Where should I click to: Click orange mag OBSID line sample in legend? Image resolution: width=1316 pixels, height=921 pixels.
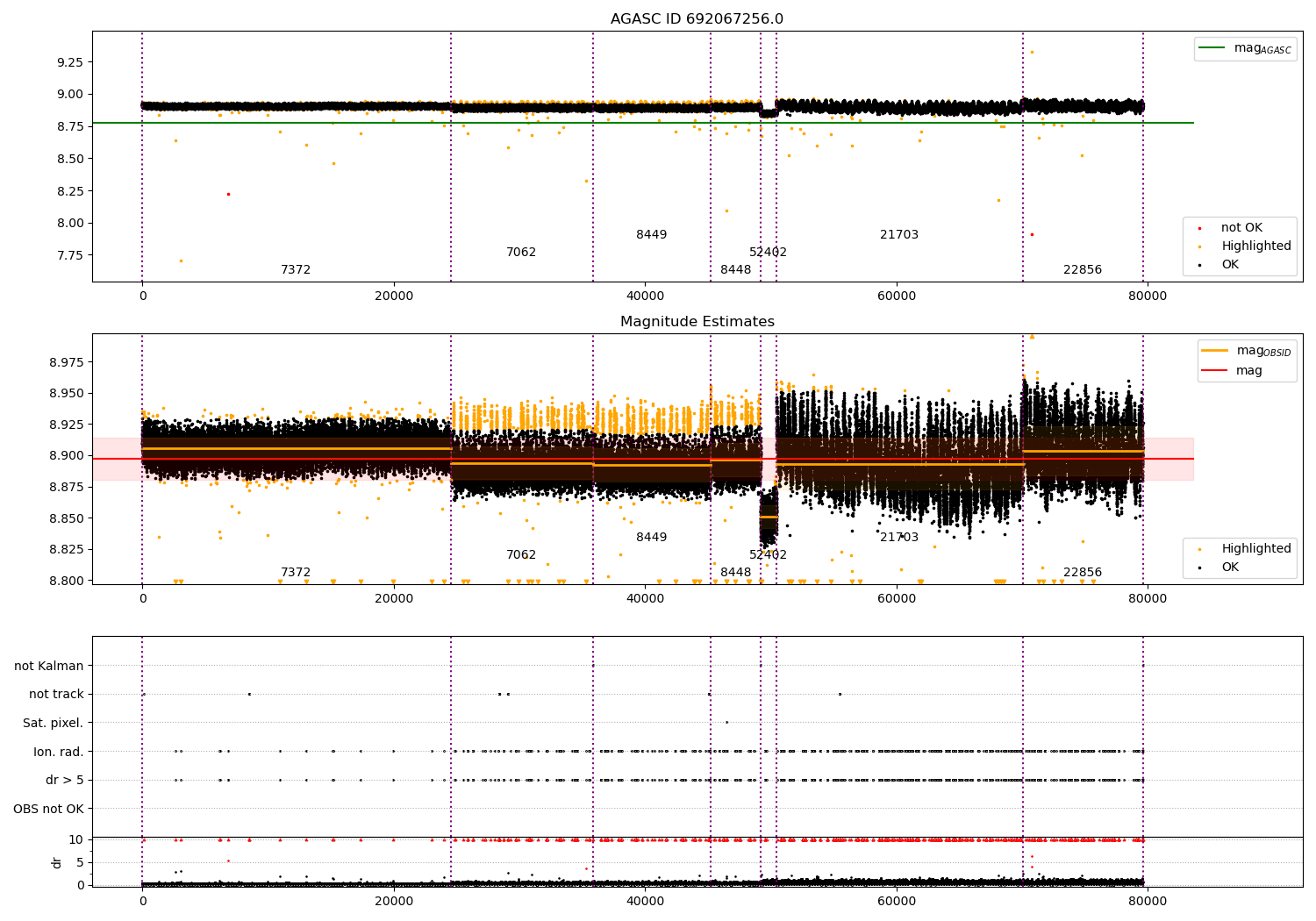click(1215, 351)
